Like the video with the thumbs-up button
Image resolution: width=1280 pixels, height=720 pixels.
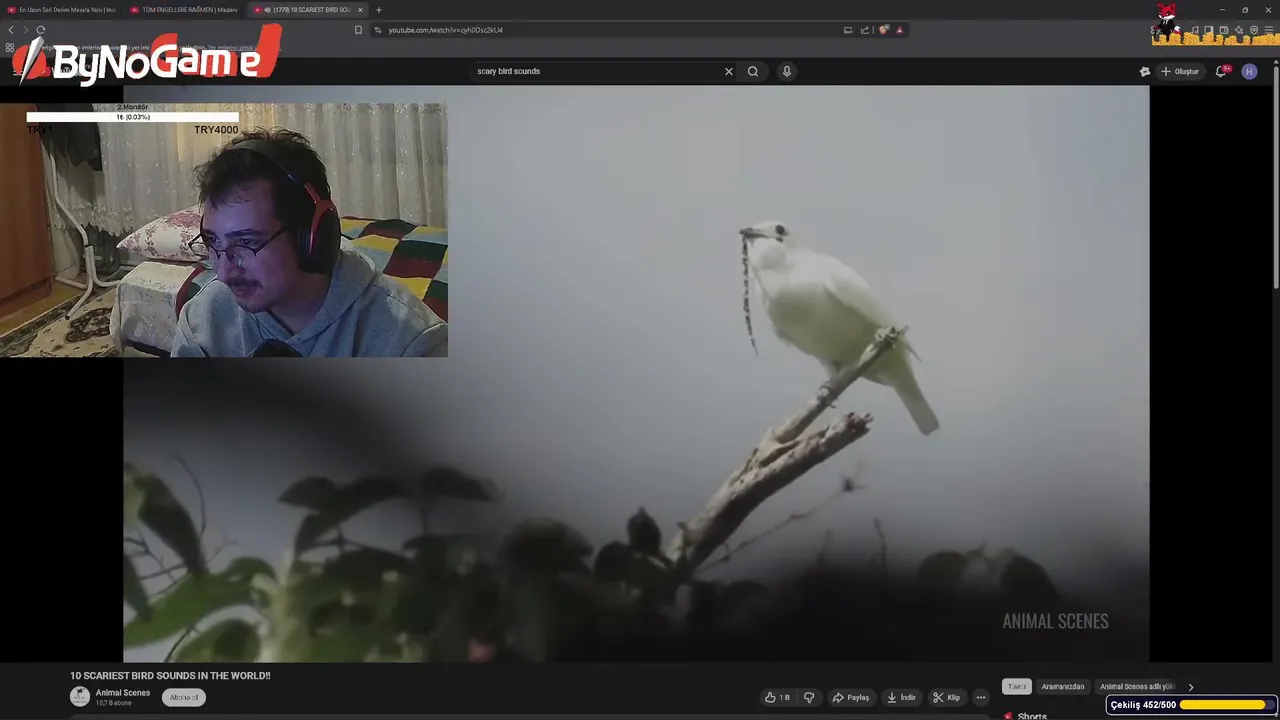coord(778,697)
